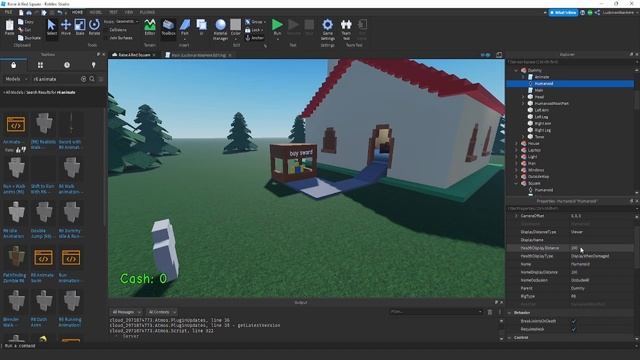This screenshot has width=640, height=360.
Task: Open Game Settings gear
Action: click(327, 29)
